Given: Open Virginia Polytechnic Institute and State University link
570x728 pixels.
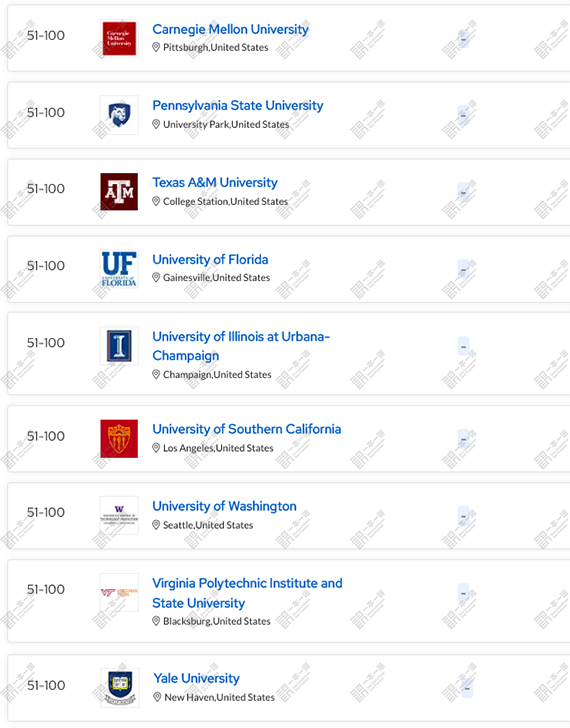Looking at the screenshot, I should (247, 593).
